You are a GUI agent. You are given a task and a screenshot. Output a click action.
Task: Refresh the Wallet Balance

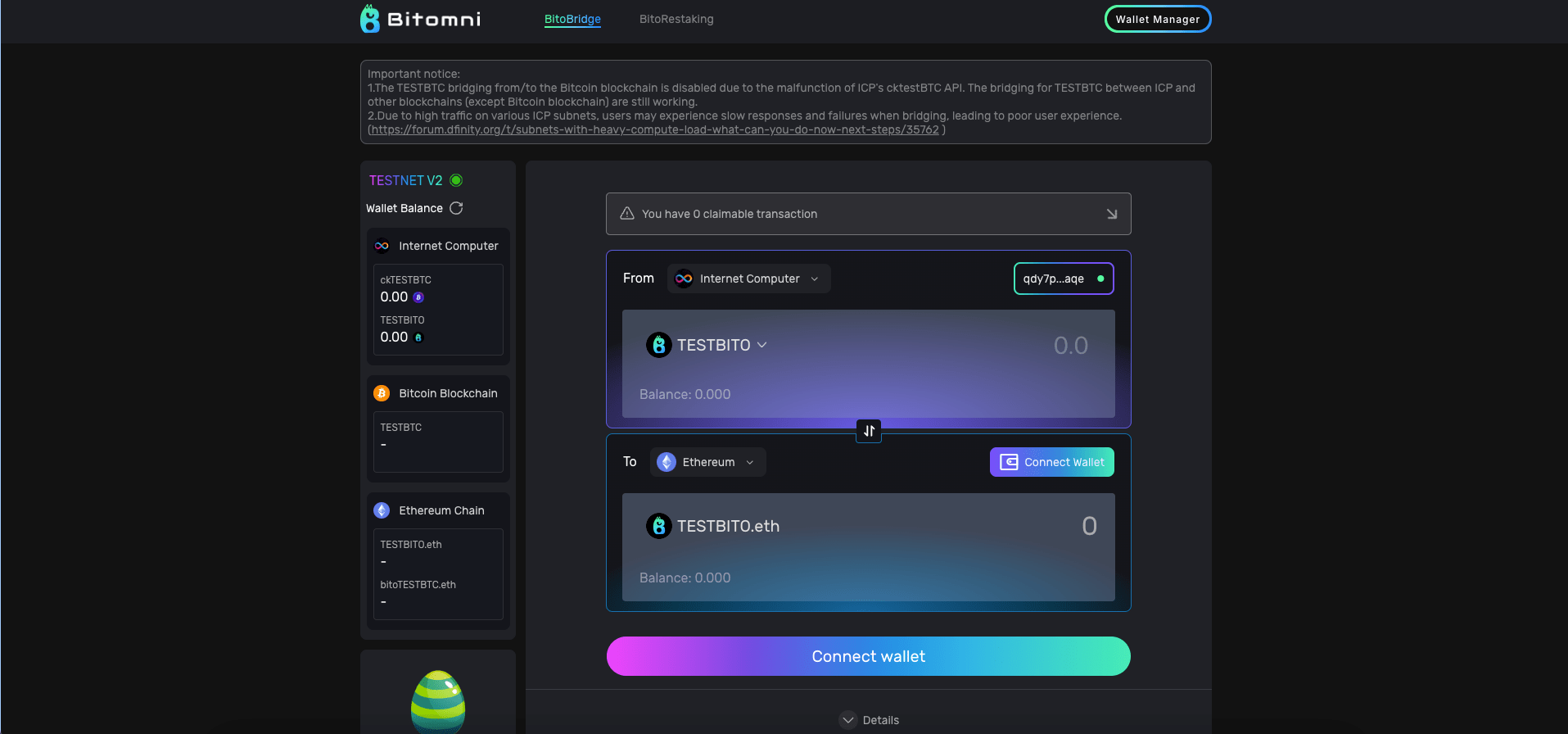(x=456, y=208)
